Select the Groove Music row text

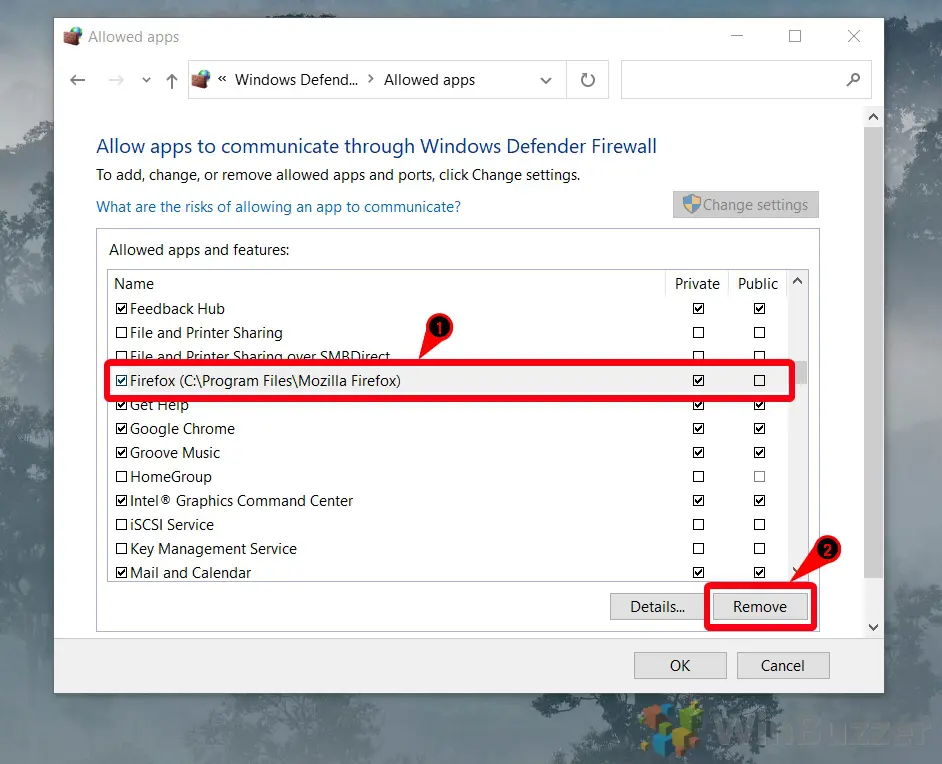click(x=175, y=453)
